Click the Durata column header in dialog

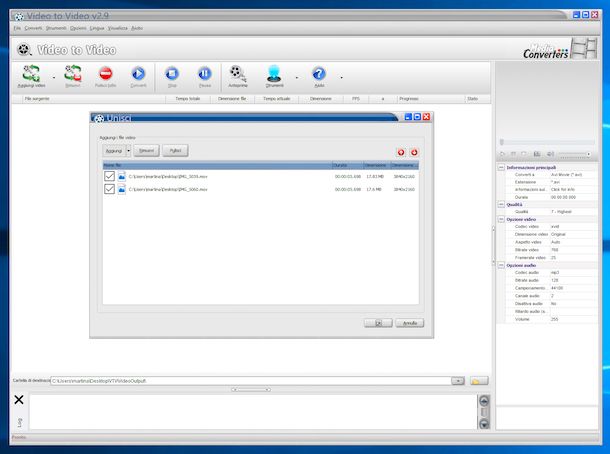(348, 165)
